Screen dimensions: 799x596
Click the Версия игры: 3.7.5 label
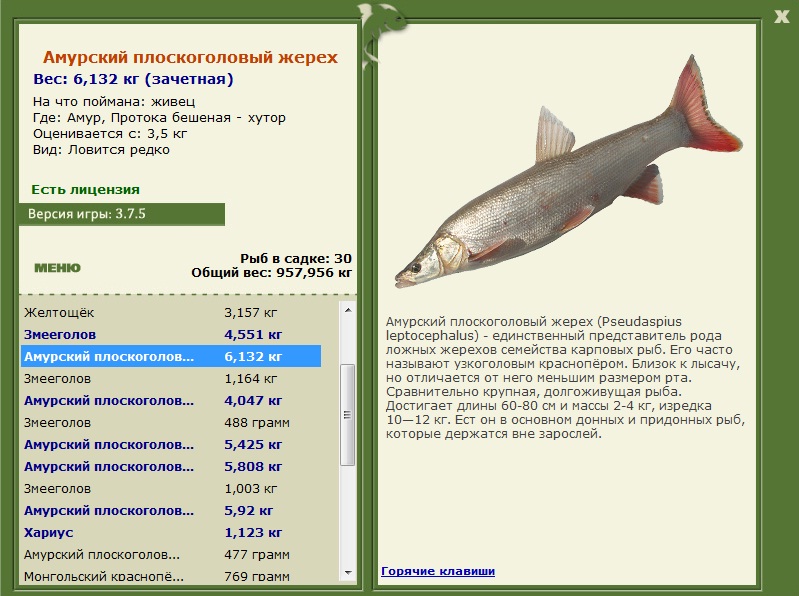[87, 214]
